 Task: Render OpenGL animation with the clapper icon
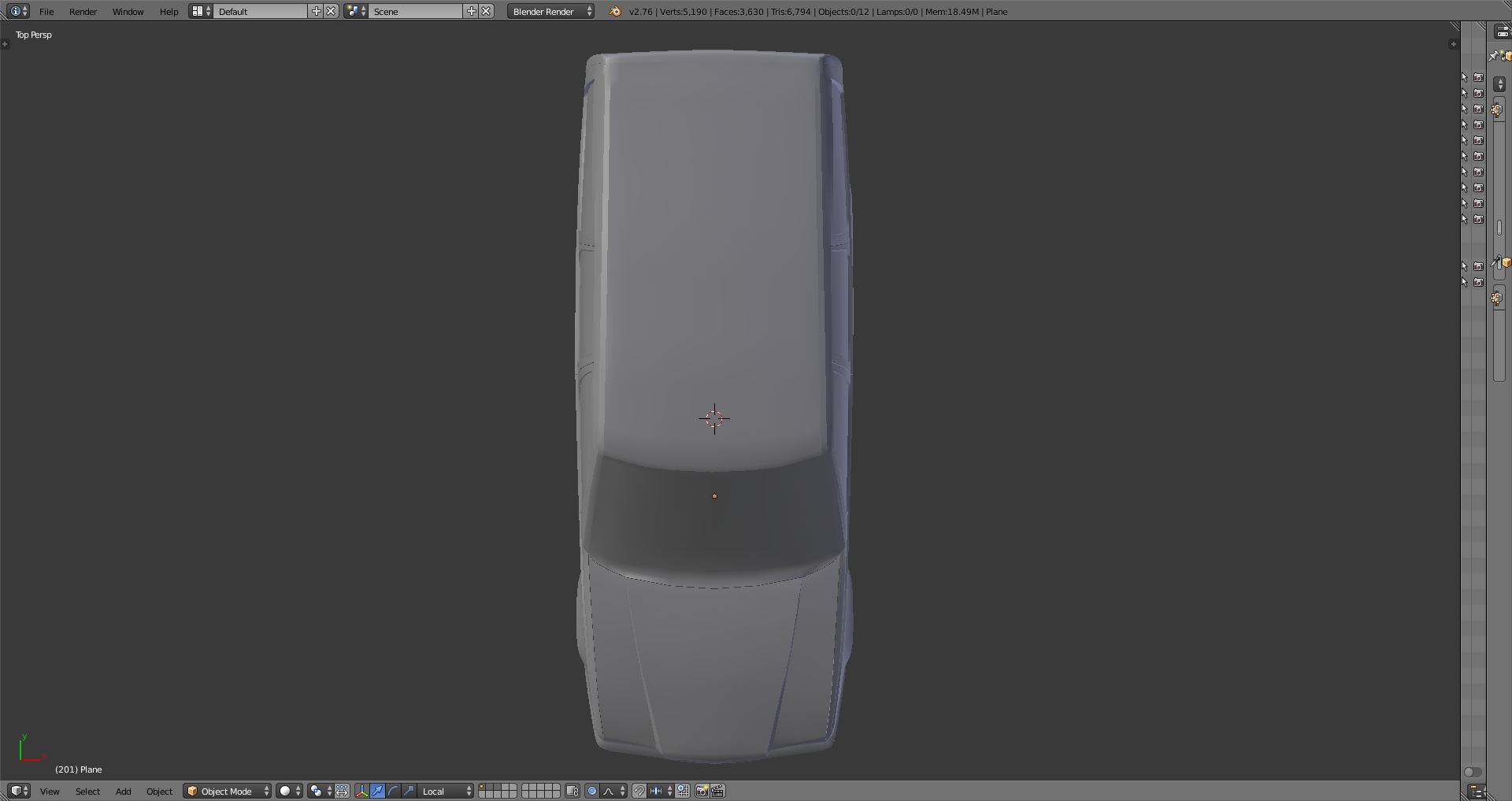tap(718, 791)
